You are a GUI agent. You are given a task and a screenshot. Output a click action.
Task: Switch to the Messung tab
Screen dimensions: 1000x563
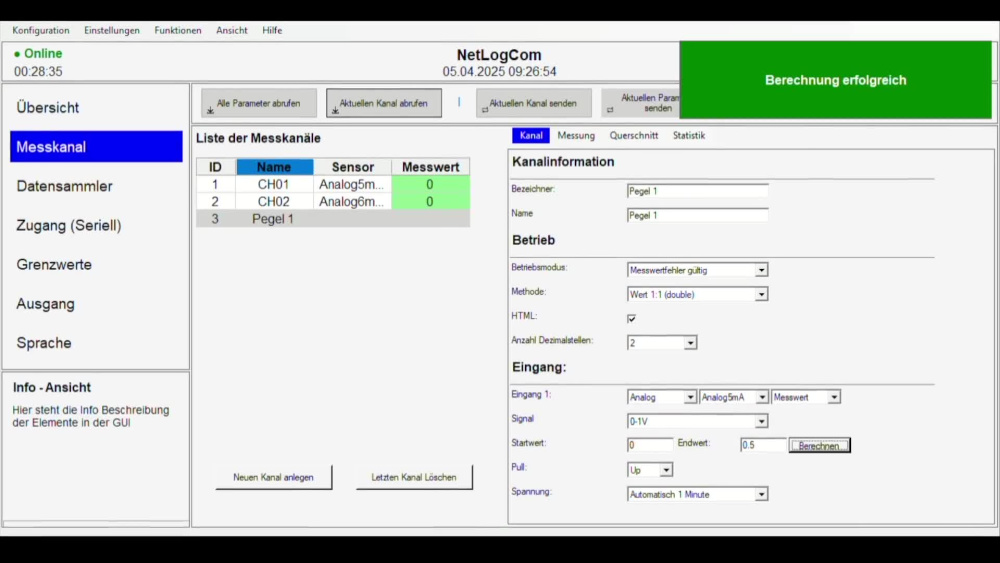coord(576,135)
